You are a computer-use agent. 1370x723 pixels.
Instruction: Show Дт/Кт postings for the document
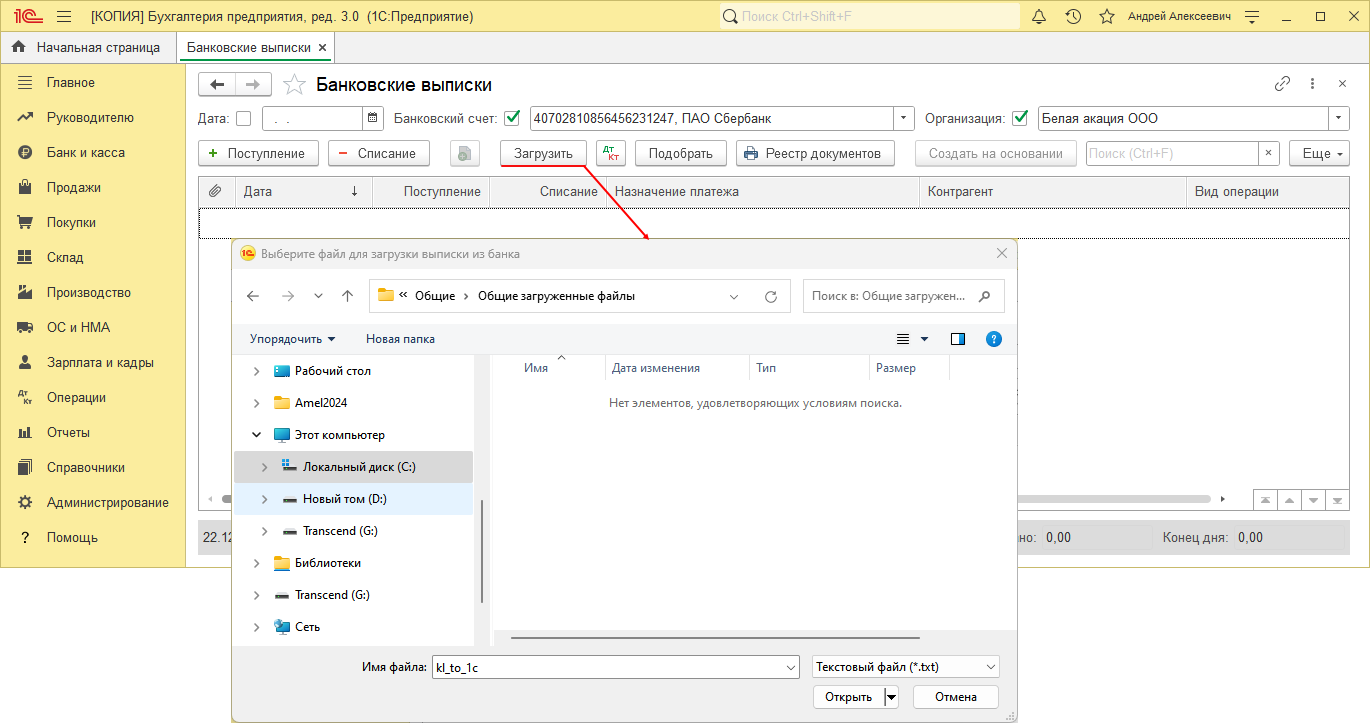pos(611,153)
